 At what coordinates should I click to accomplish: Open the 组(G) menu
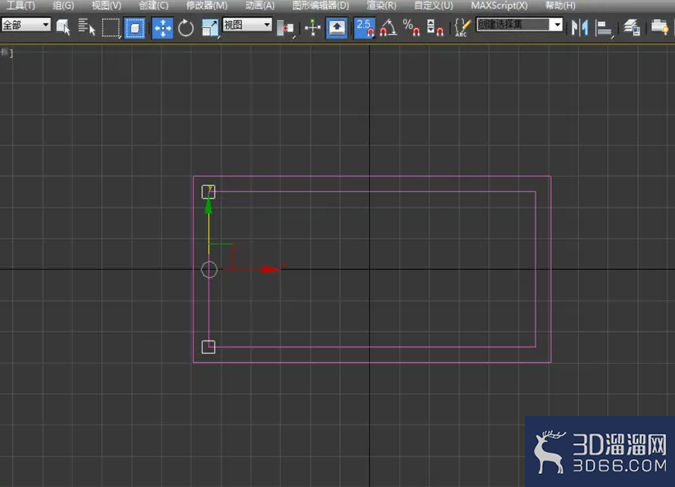[x=63, y=6]
